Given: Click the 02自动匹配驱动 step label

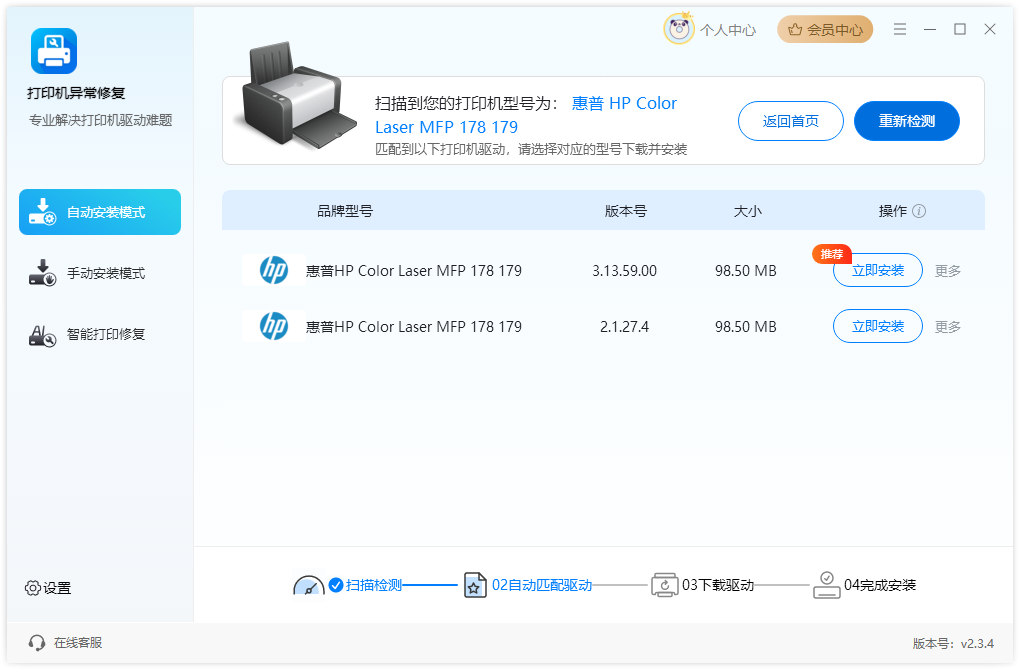Looking at the screenshot, I should [542, 585].
